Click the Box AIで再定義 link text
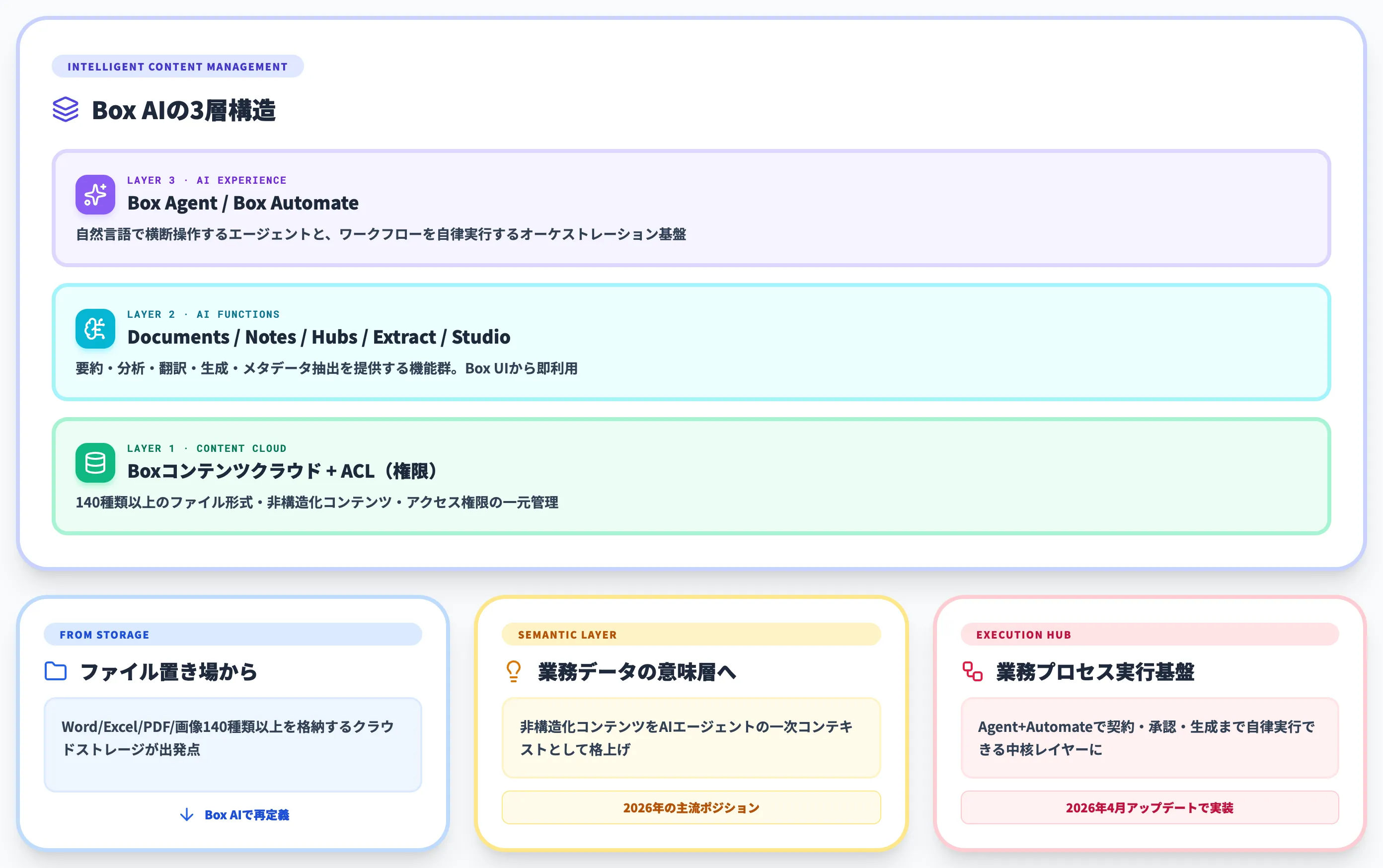Screen dimensions: 1383x868 pos(247,814)
